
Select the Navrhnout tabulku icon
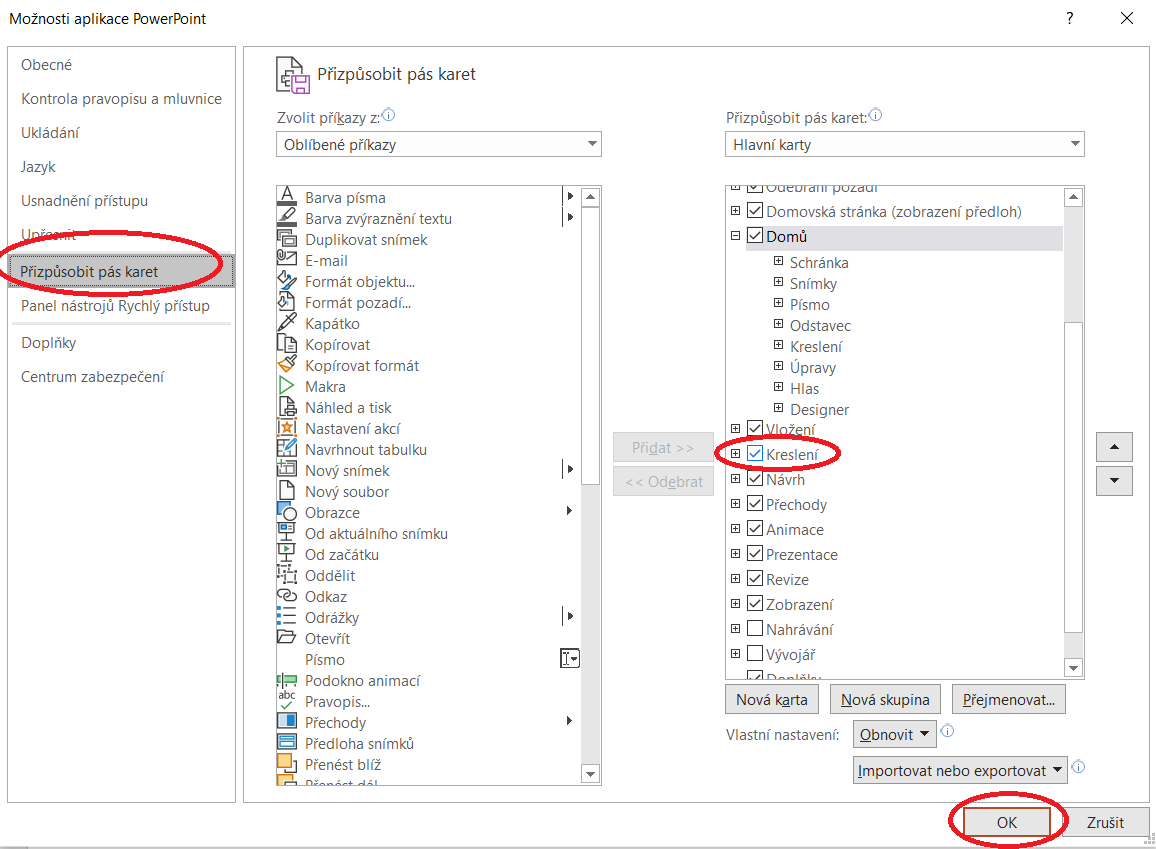pos(286,449)
